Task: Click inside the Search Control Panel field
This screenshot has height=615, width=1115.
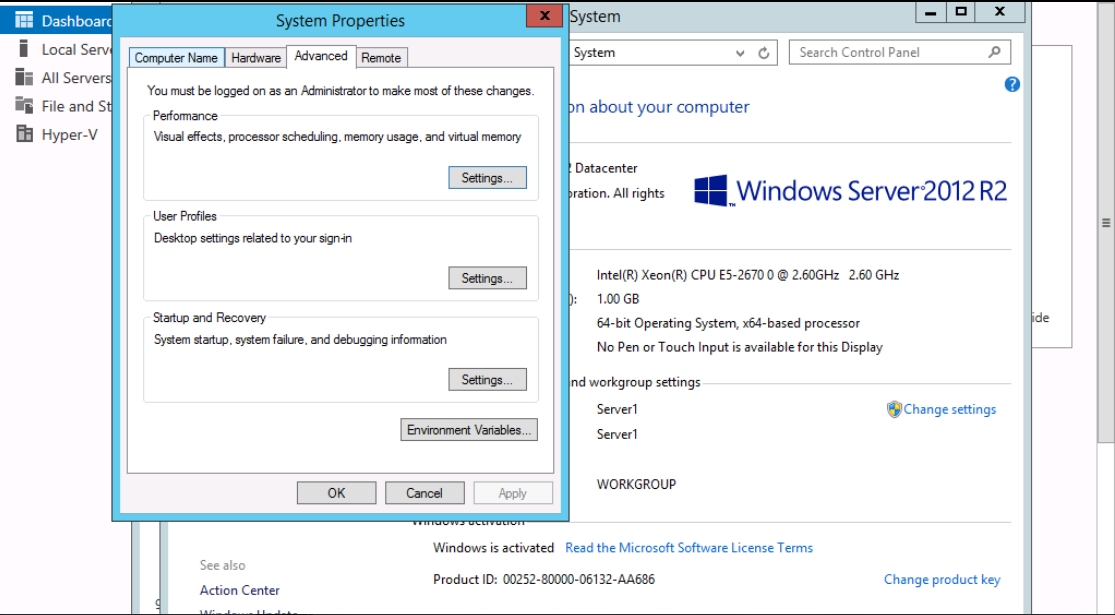Action: click(885, 53)
